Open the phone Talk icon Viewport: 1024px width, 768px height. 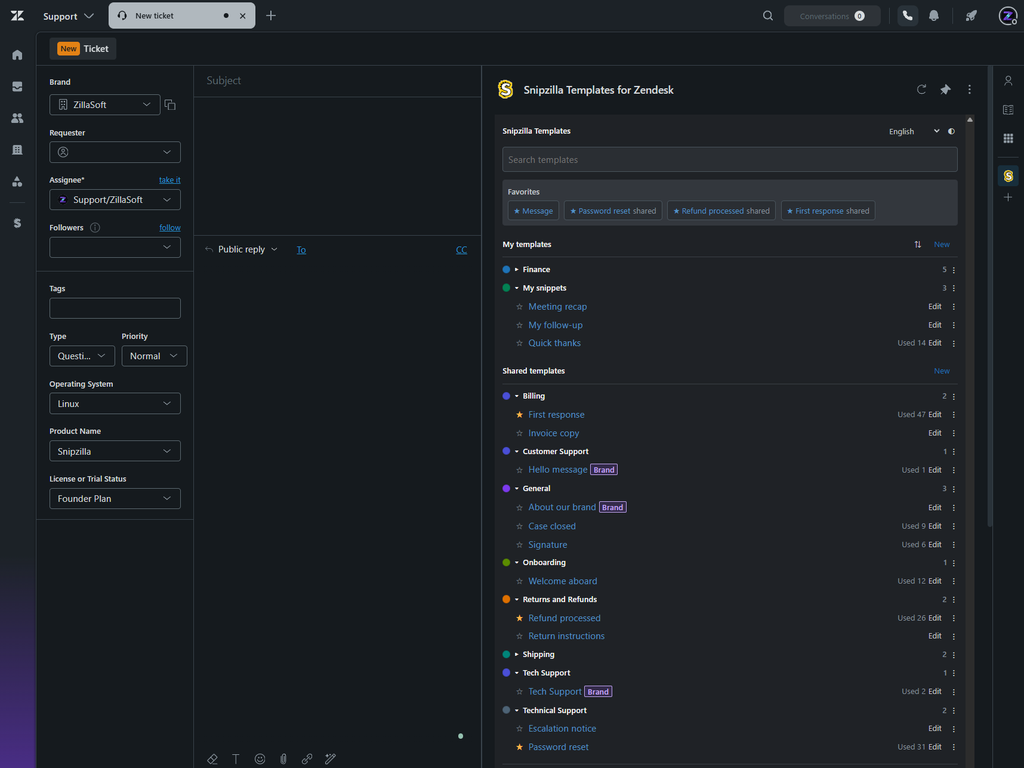pos(907,16)
